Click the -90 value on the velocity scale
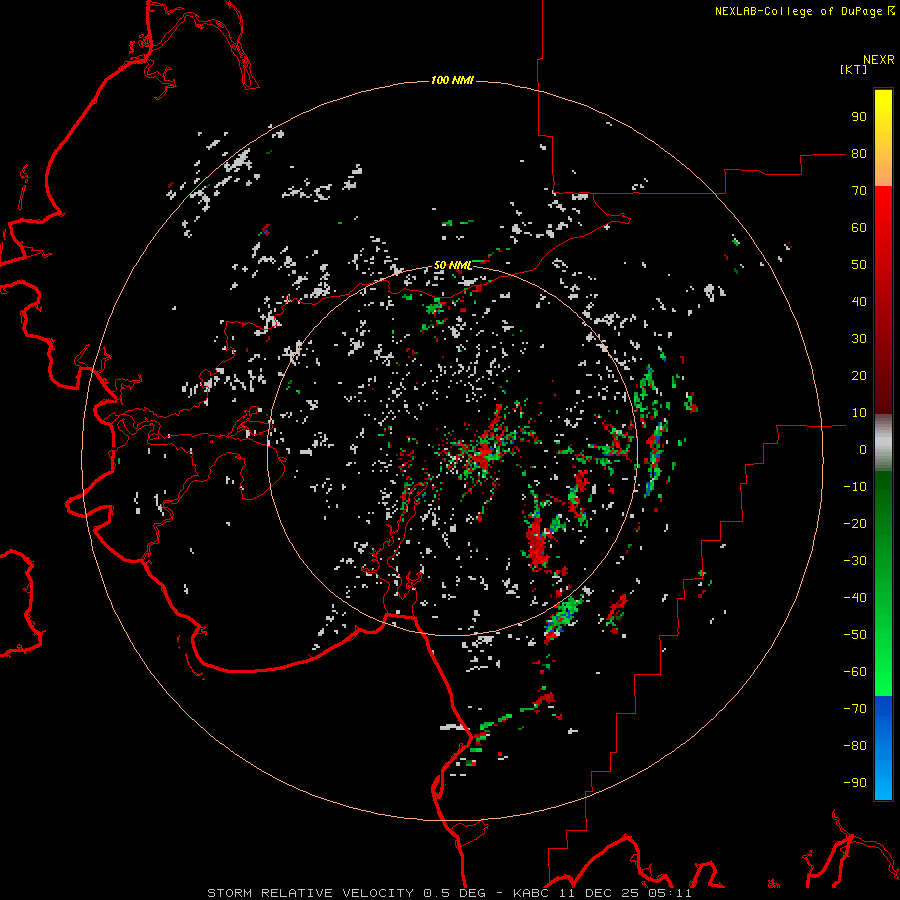The width and height of the screenshot is (900, 900). [x=855, y=783]
